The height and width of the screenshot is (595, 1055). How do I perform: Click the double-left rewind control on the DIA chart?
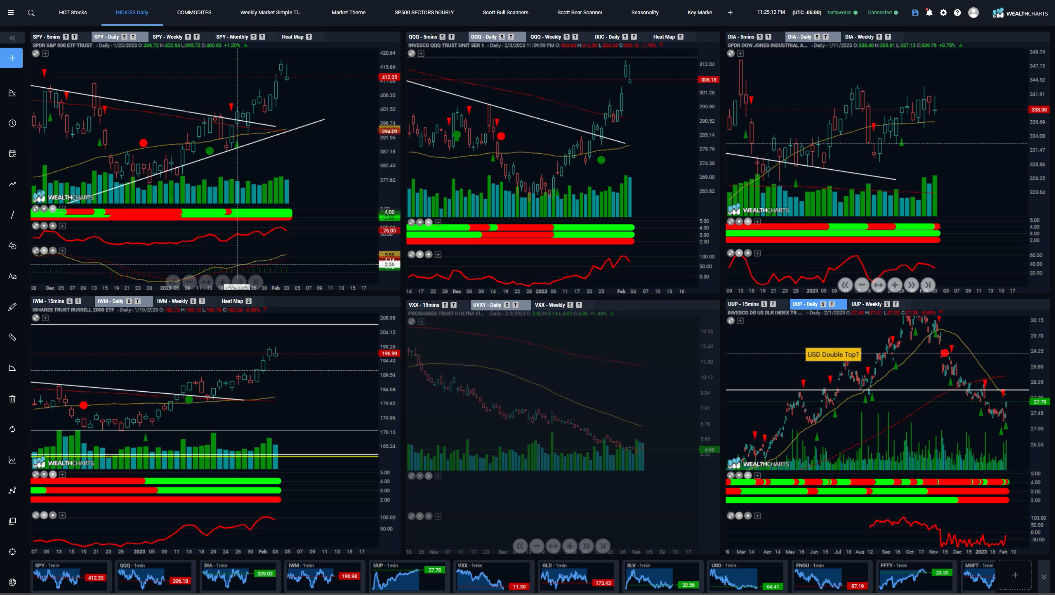pyautogui.click(x=845, y=285)
